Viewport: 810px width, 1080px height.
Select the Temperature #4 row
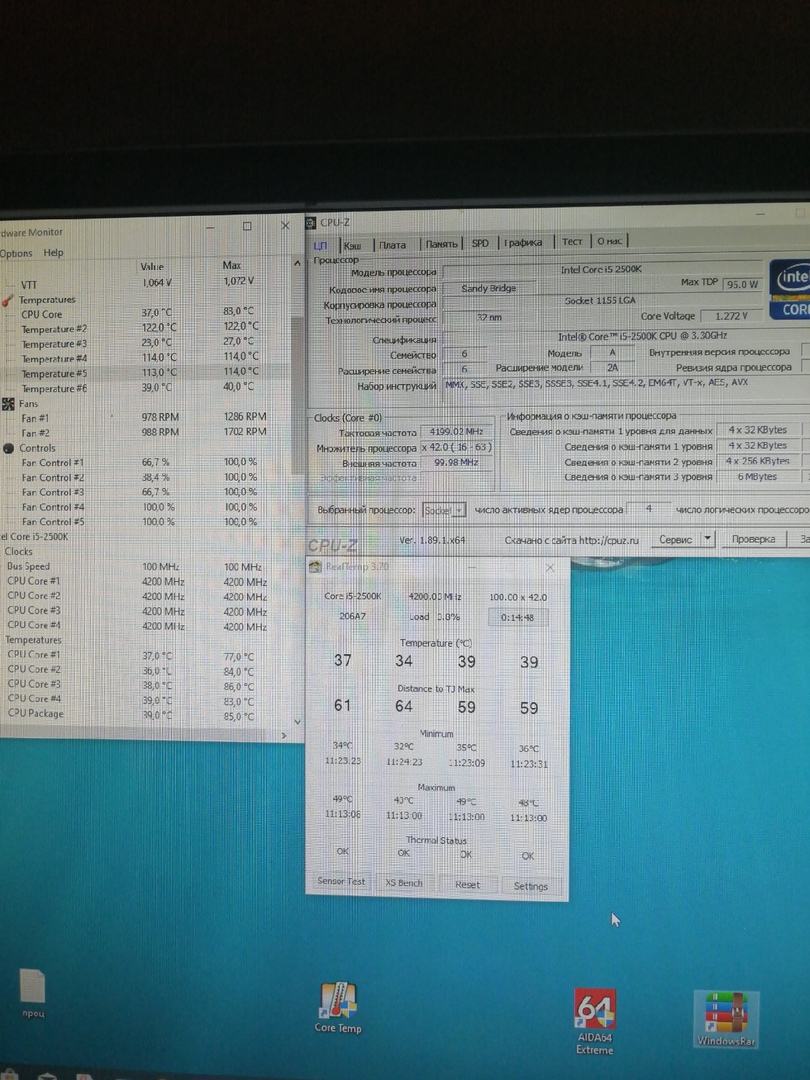(145, 357)
